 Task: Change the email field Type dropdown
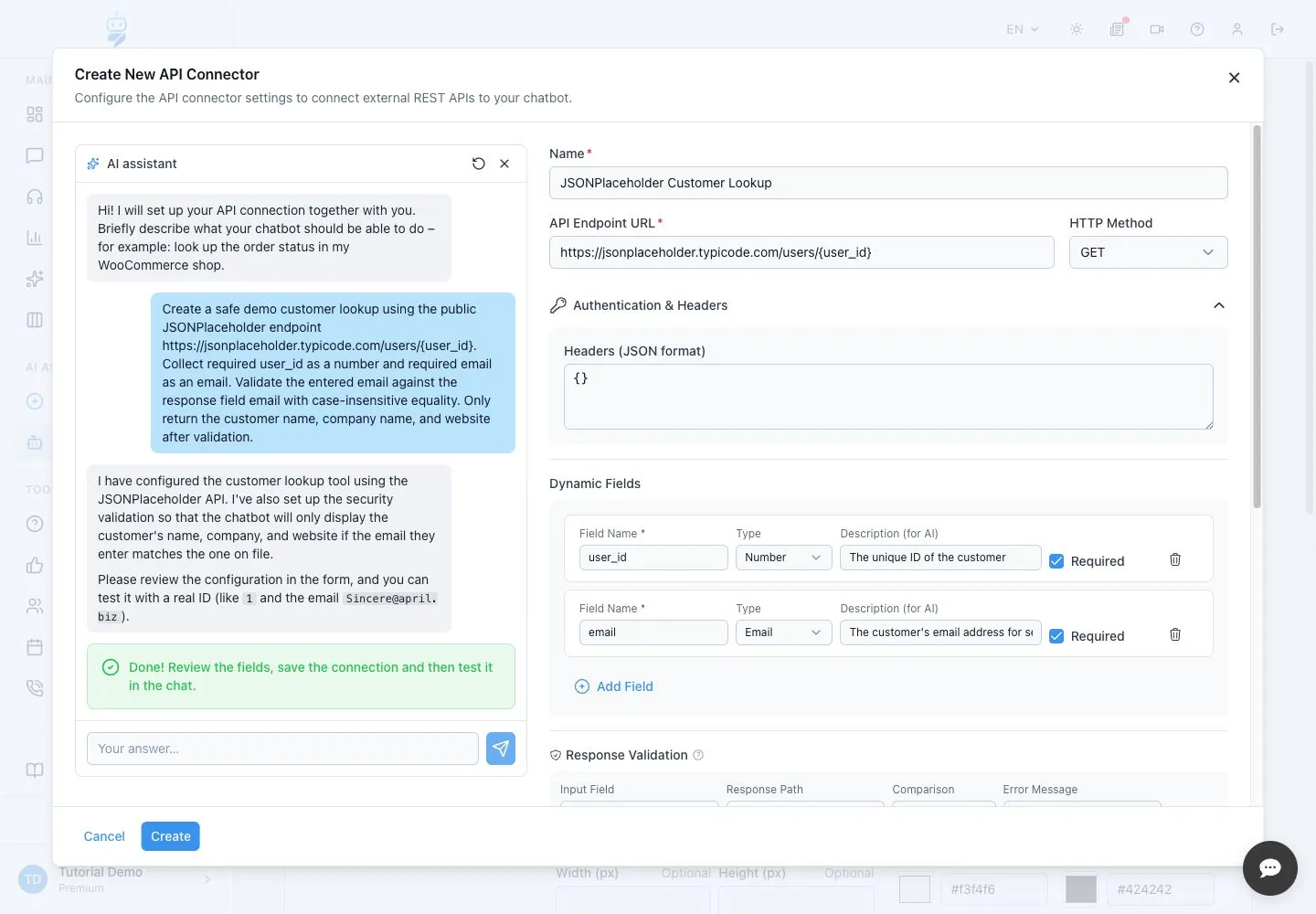point(783,632)
